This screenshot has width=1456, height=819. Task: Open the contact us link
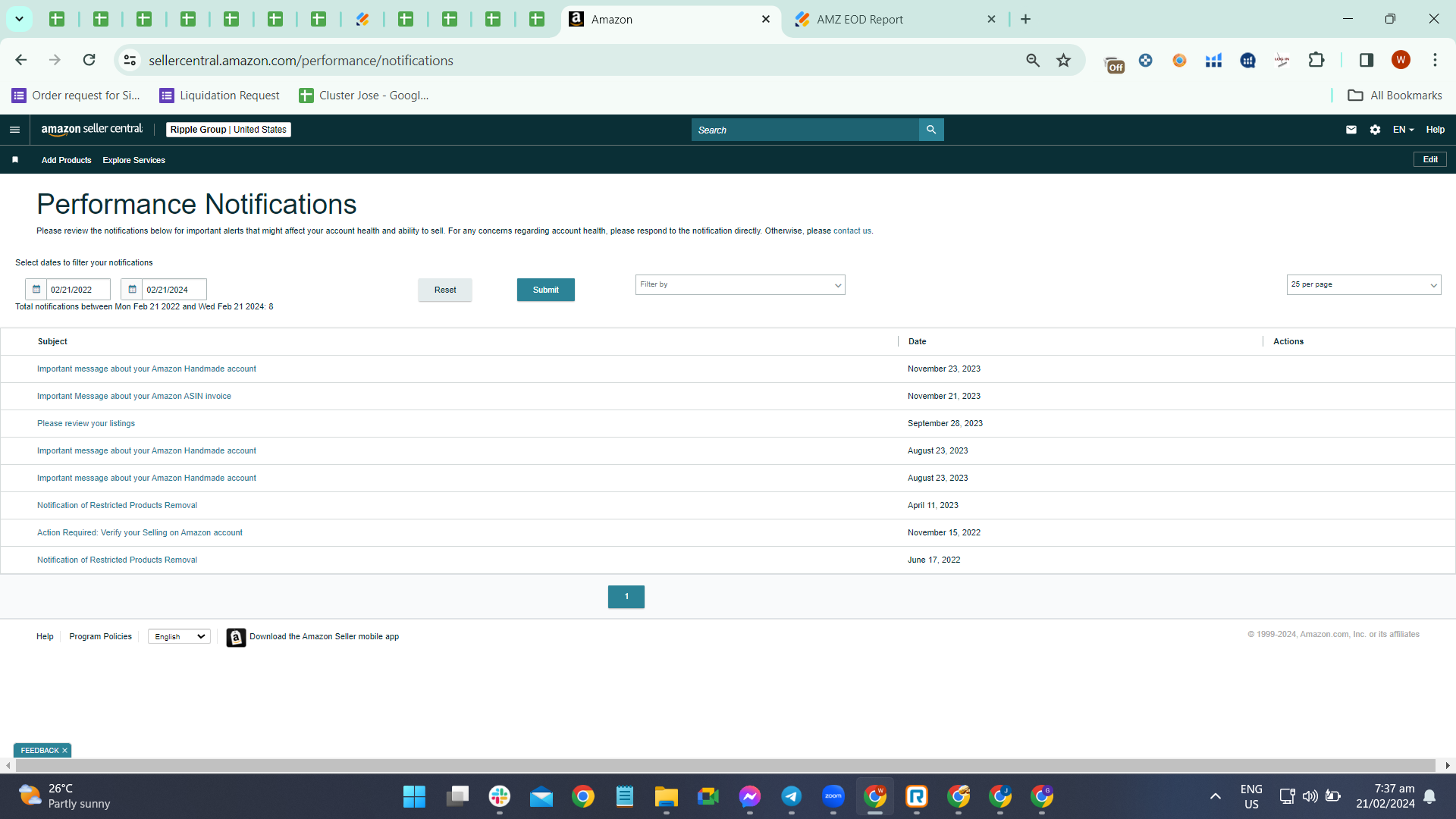852,231
